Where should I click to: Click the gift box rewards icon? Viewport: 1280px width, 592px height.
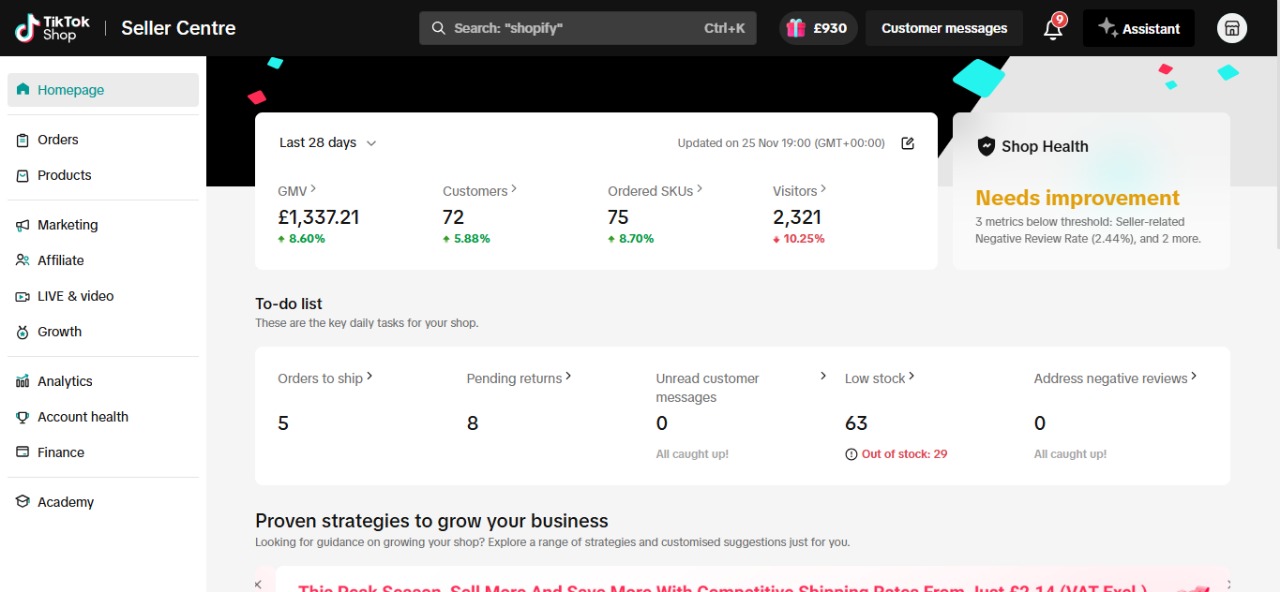pos(796,28)
